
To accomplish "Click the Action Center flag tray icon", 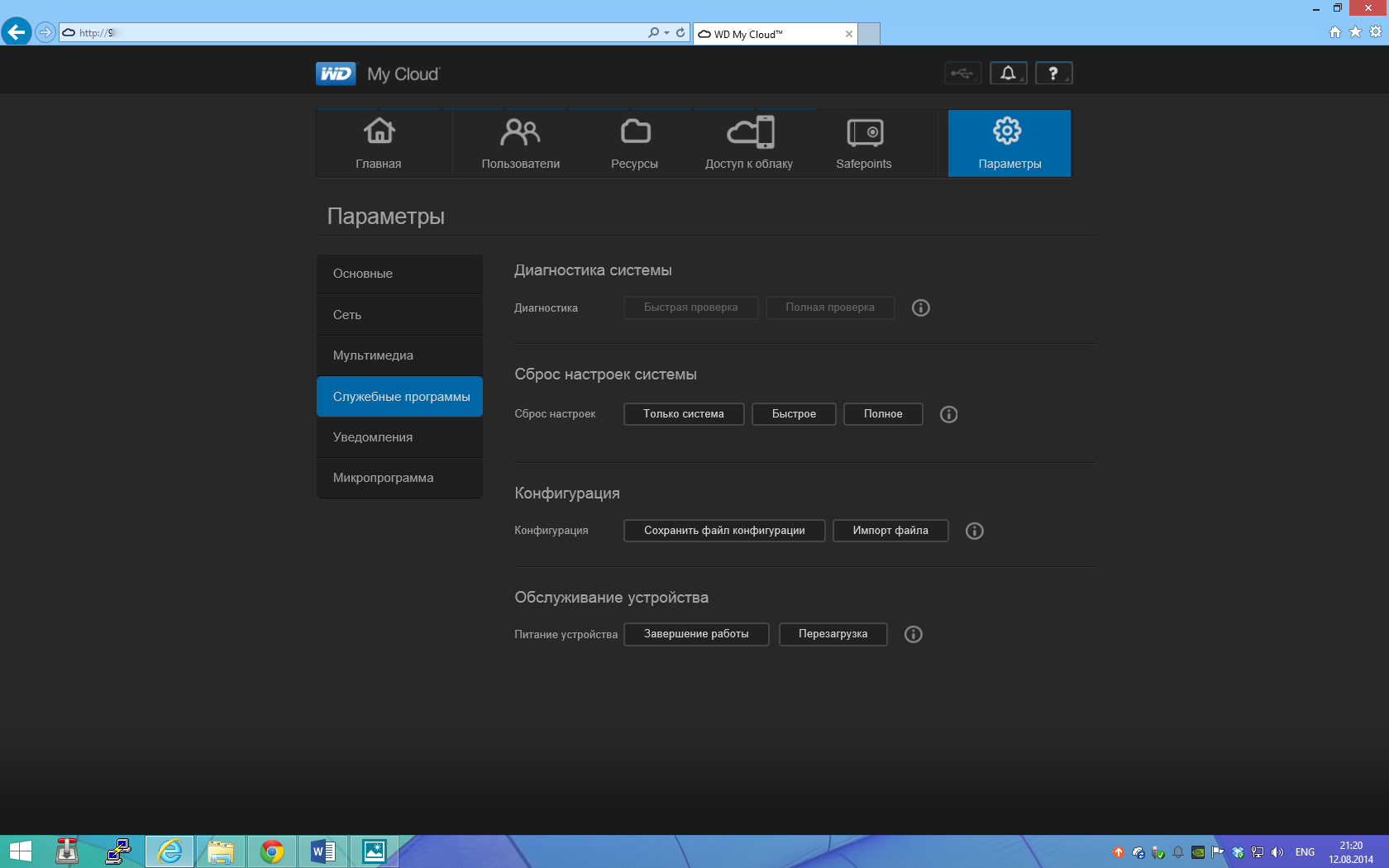I will 1218,852.
